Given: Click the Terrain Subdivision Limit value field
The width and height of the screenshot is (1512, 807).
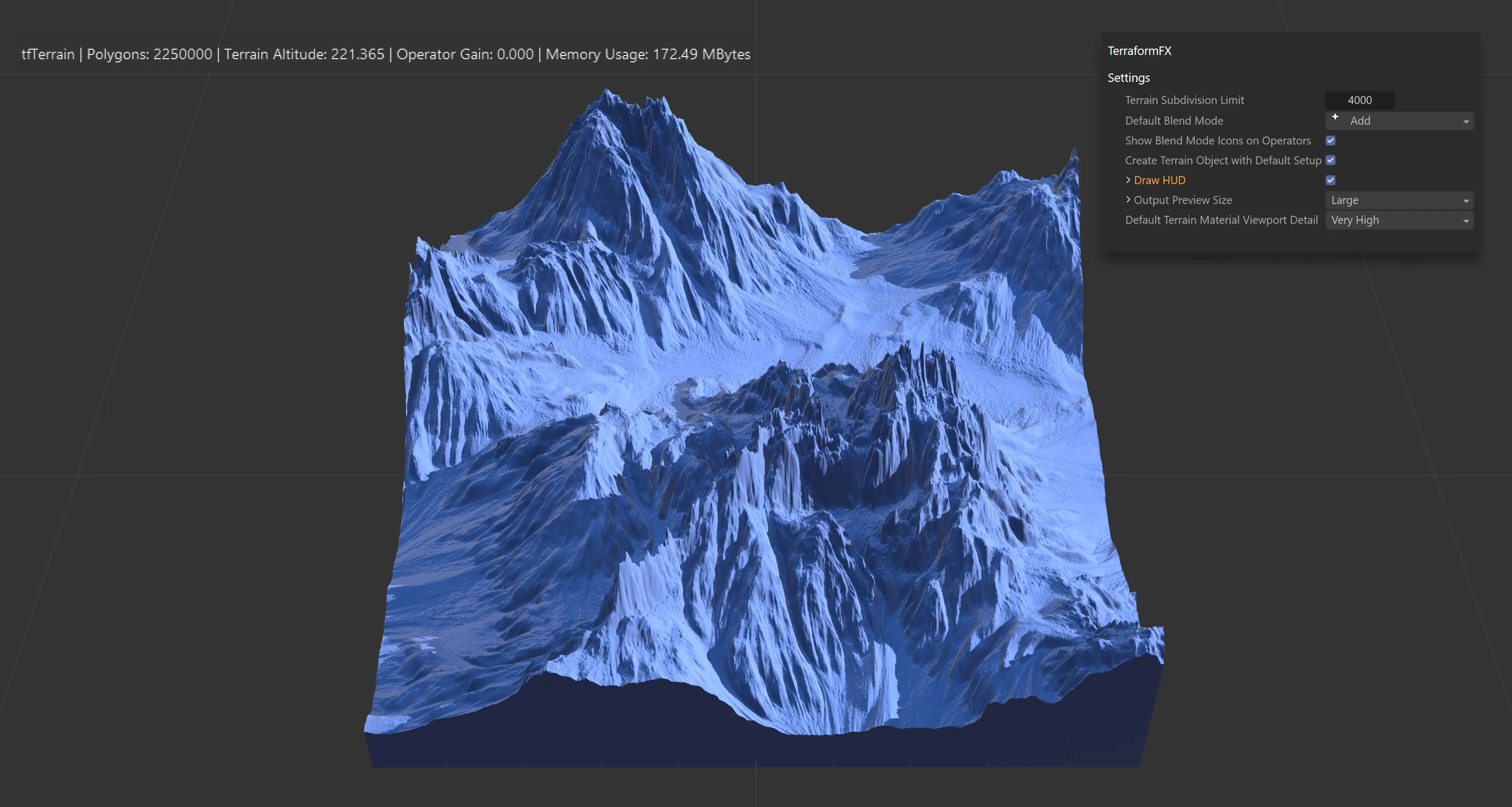Looking at the screenshot, I should tap(1359, 100).
